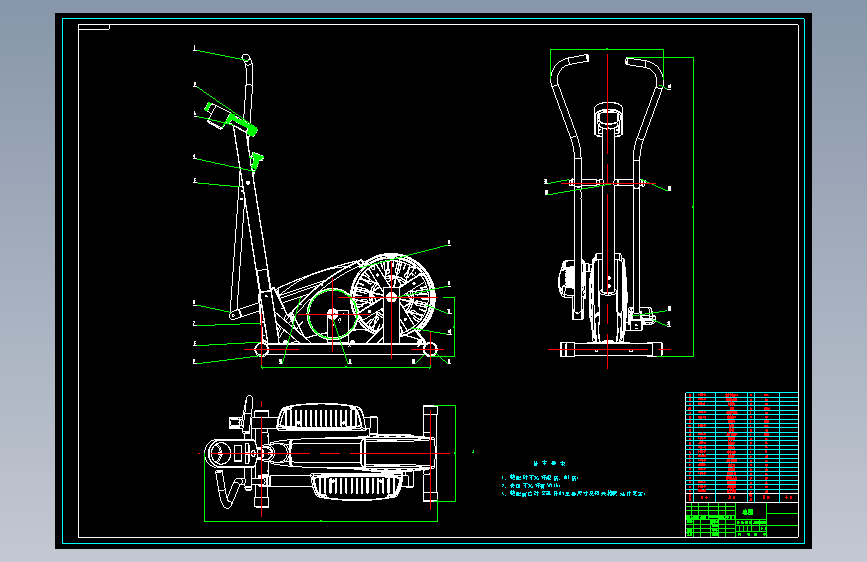
Task: Click the green belt pulley circle in the side view
Action: (332, 314)
